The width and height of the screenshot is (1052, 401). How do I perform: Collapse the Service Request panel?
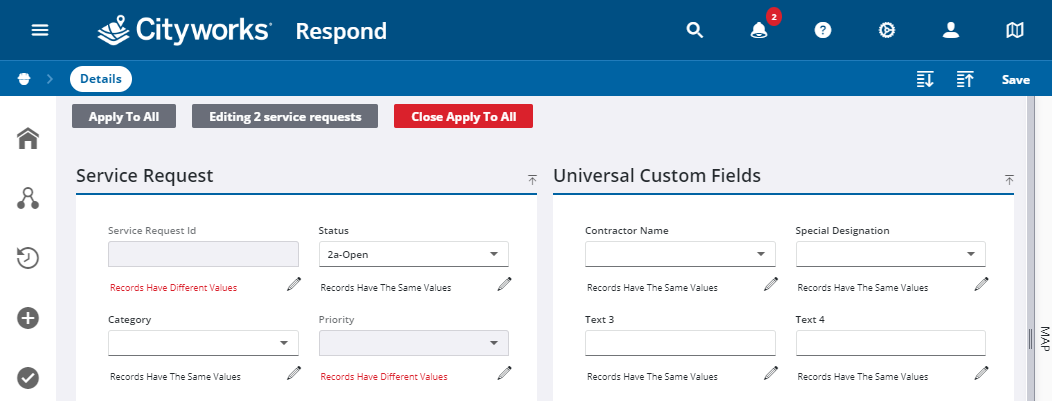[533, 179]
